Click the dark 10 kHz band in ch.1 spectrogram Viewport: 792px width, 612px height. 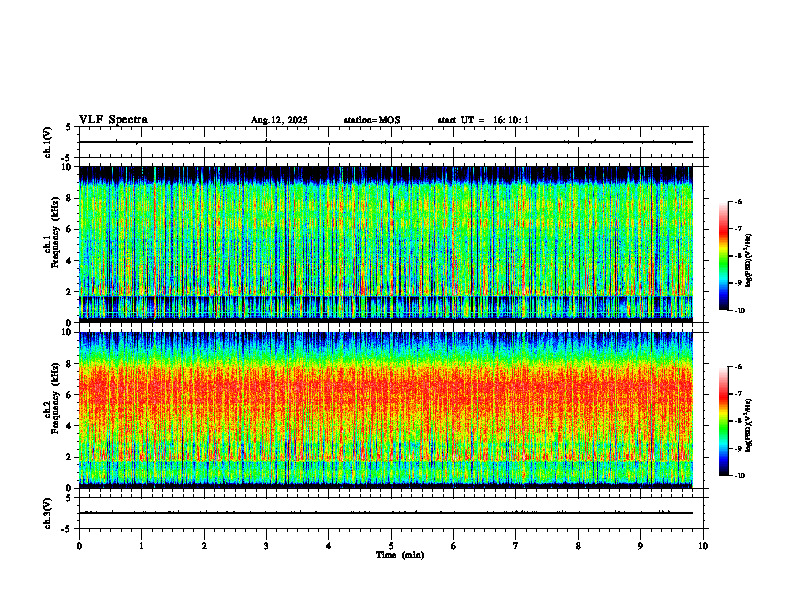(386, 175)
